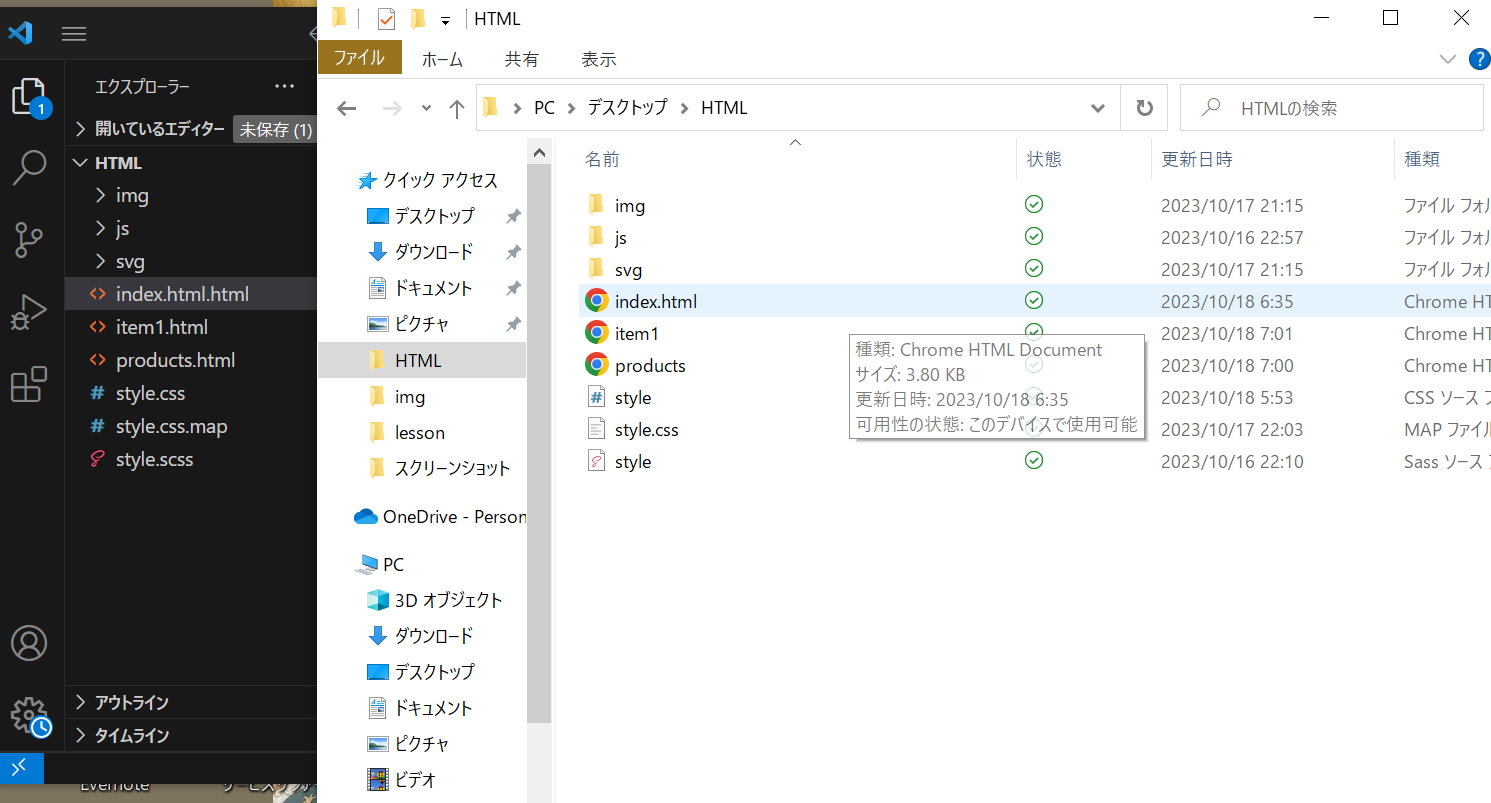The image size is (1491, 803).
Task: Open the Run and Debug view
Action: (x=30, y=312)
